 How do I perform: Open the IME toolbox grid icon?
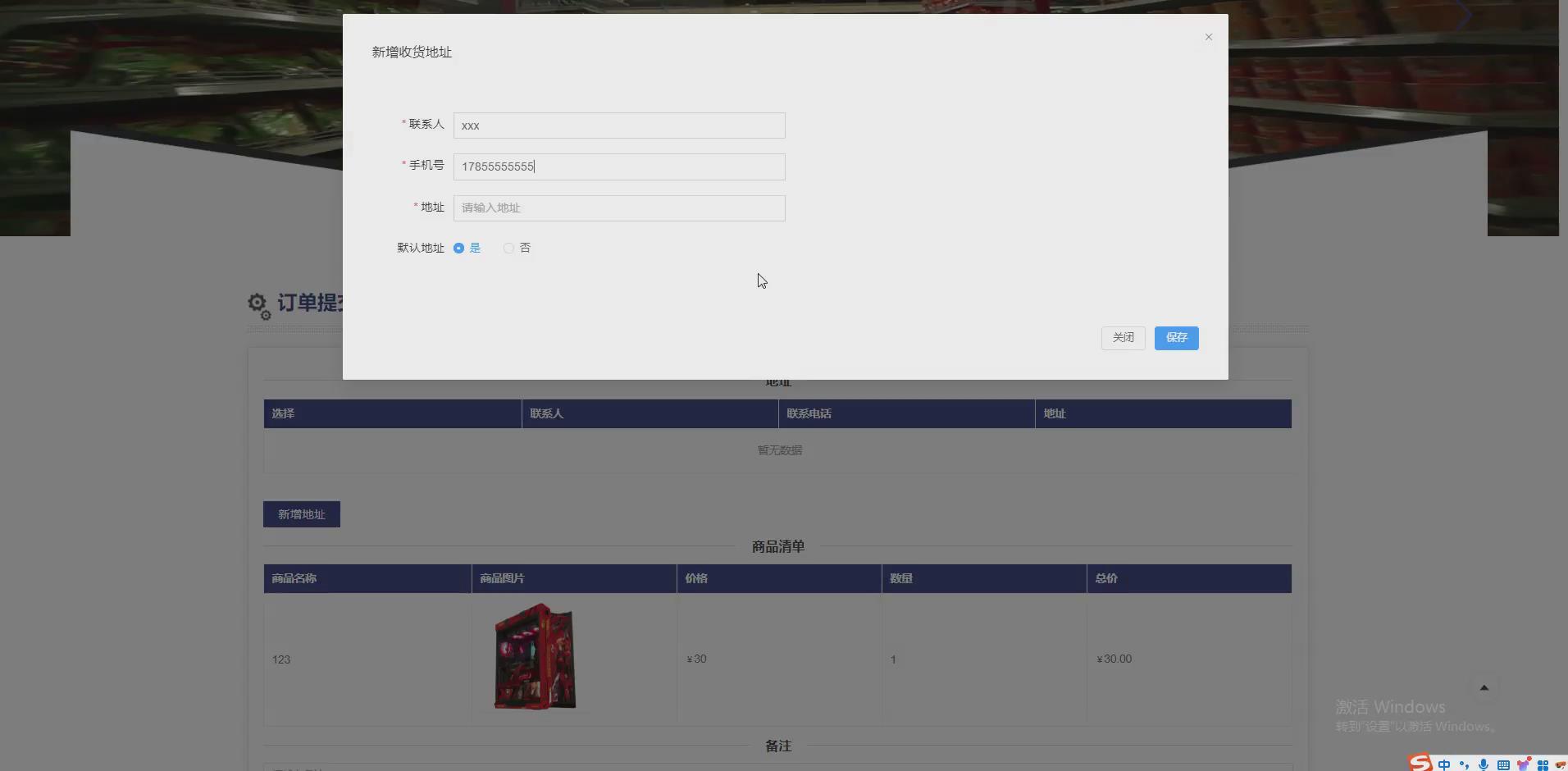[x=1543, y=764]
